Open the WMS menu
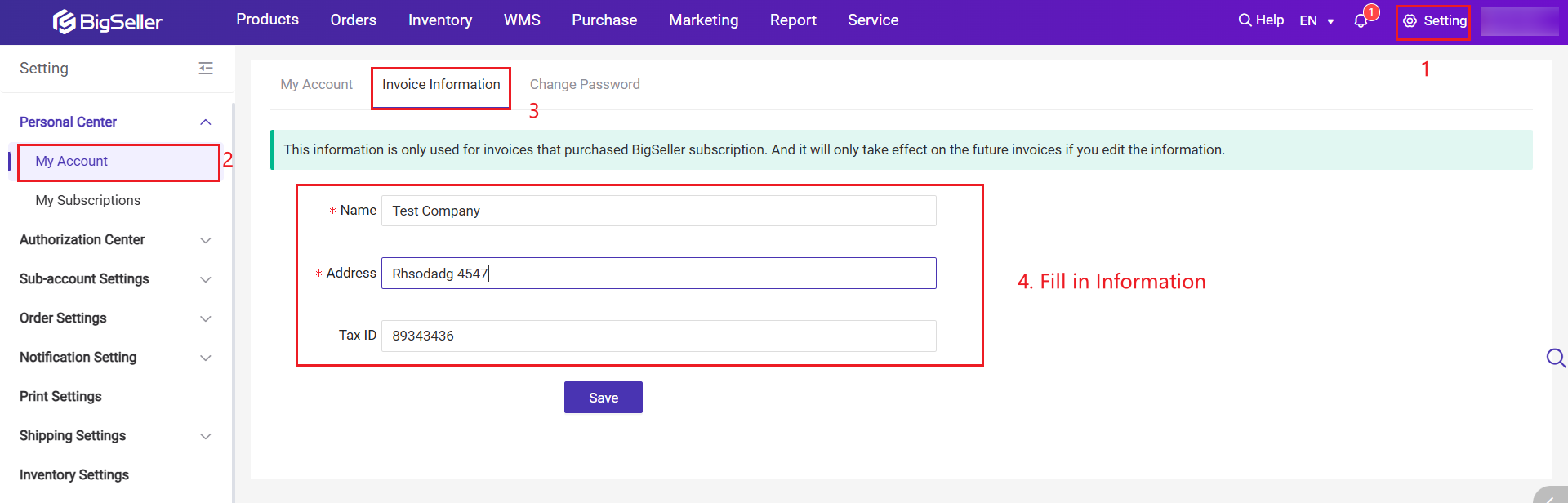This screenshot has width=1568, height=503. click(522, 20)
